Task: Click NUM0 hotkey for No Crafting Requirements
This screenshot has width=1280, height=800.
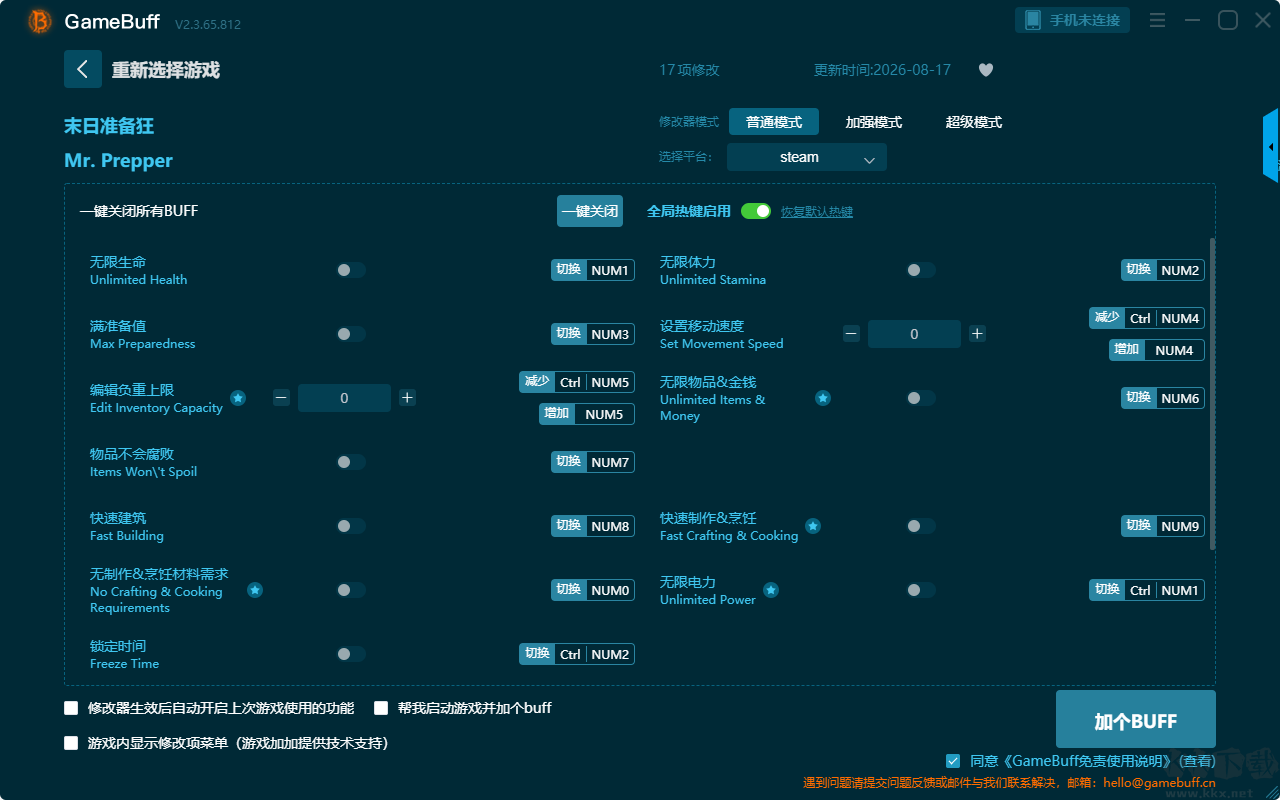Action: 593,590
